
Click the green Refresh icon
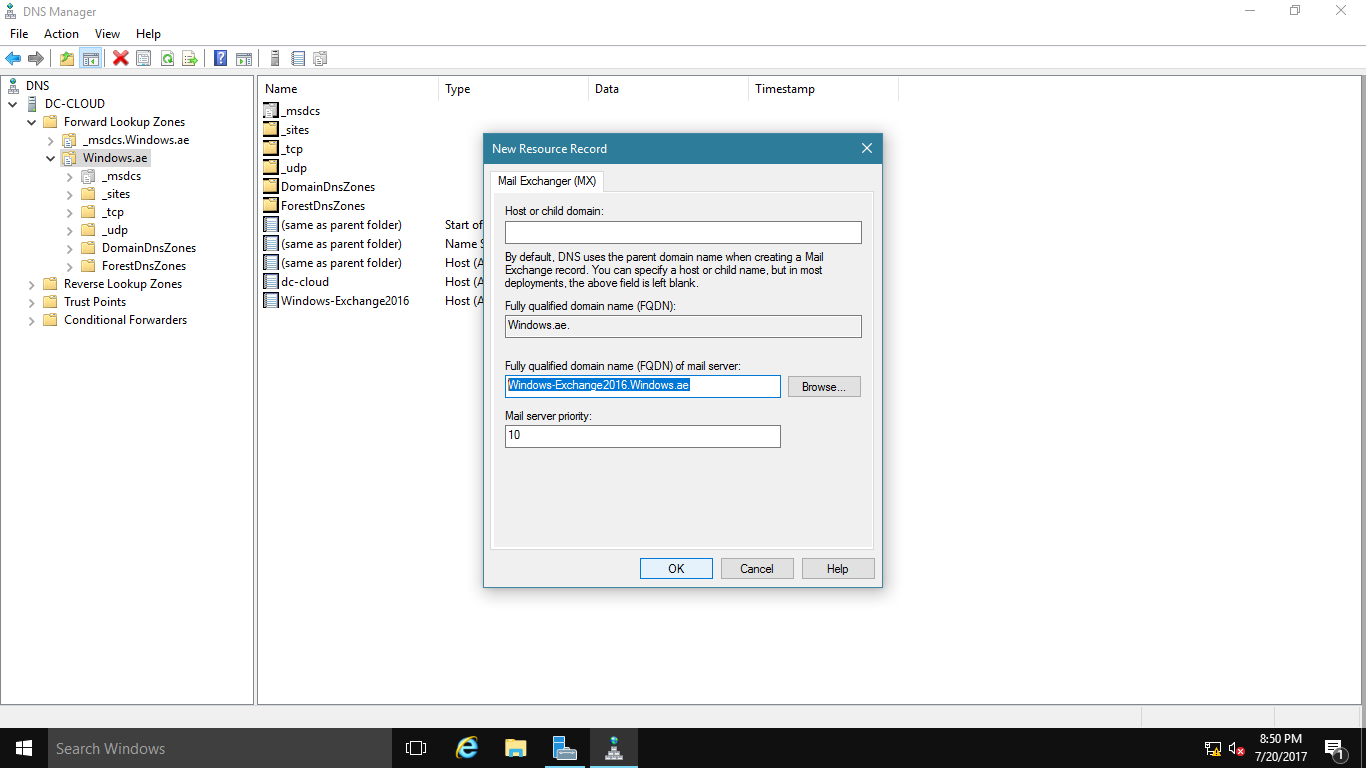167,59
